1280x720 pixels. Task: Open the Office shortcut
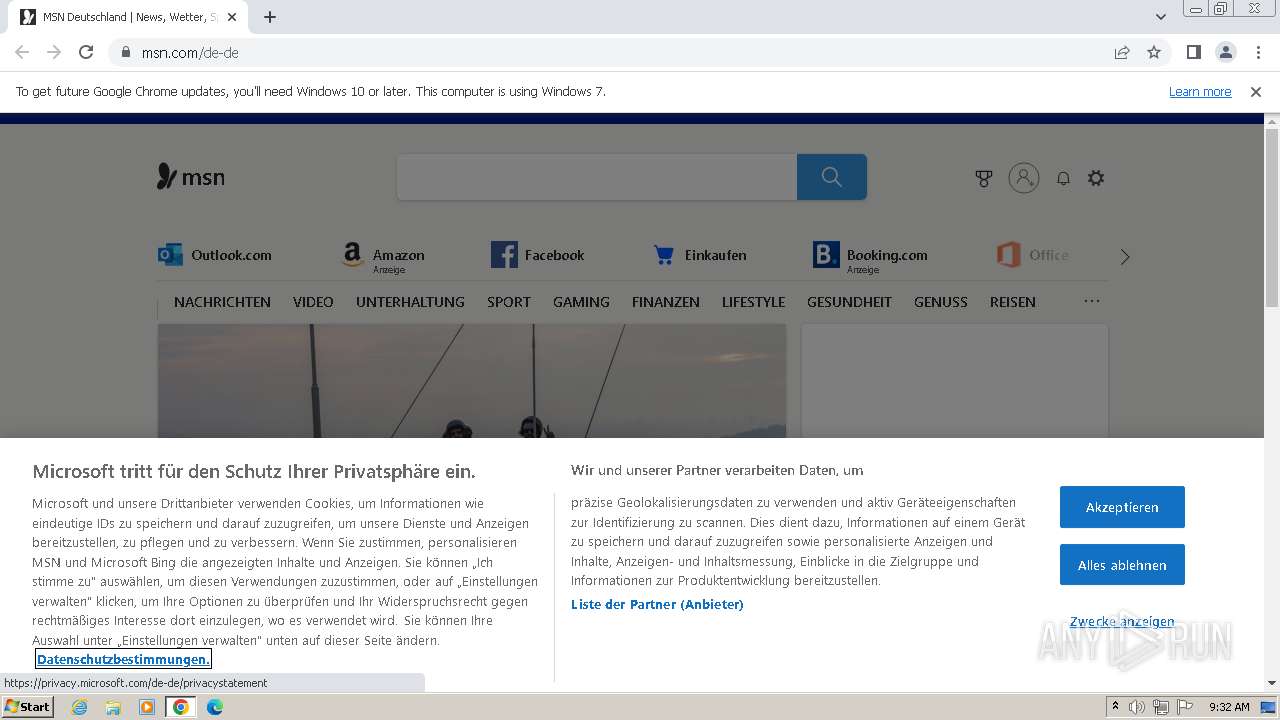pyautogui.click(x=1033, y=255)
